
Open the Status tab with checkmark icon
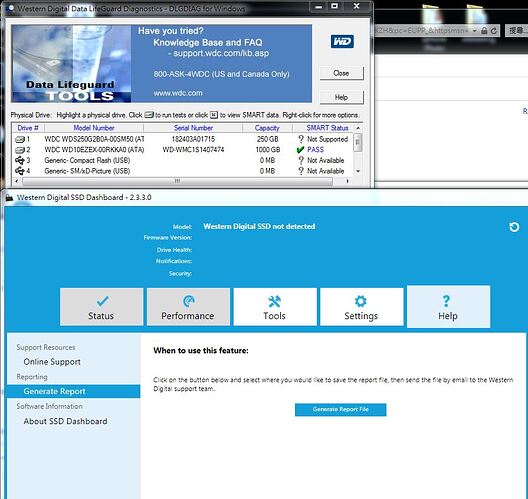click(x=101, y=307)
